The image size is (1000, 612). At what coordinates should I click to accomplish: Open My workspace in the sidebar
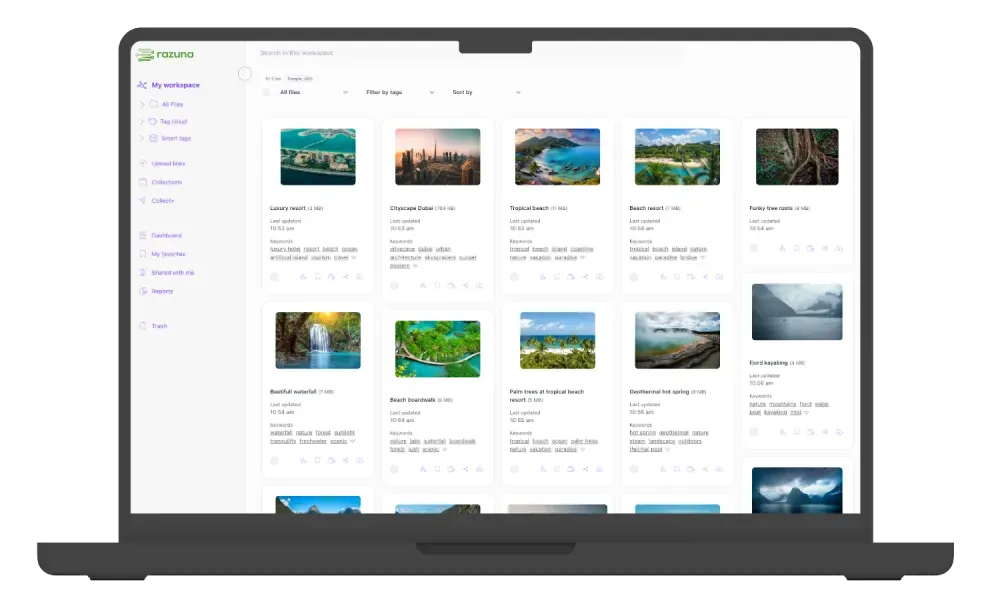point(175,85)
